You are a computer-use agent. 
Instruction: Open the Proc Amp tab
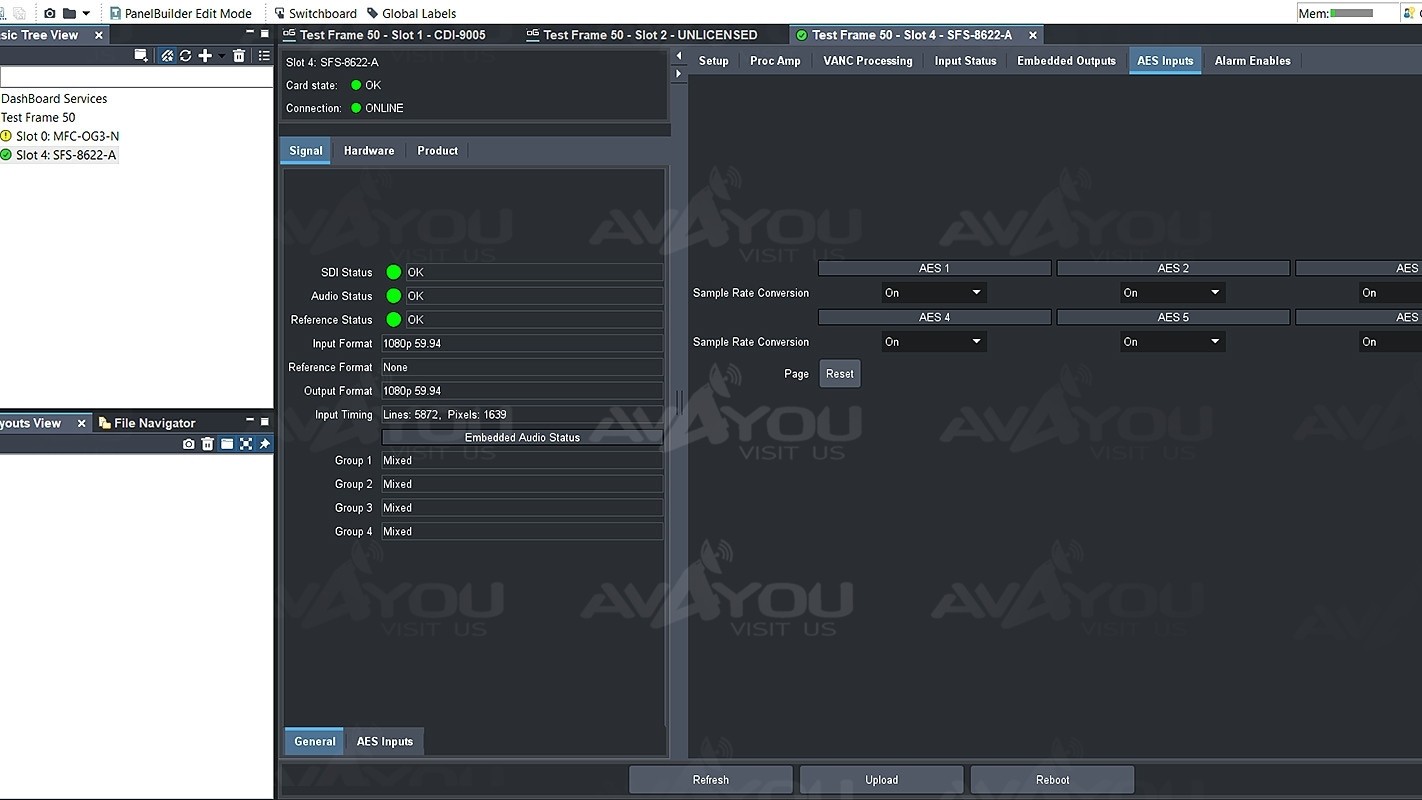coord(775,61)
